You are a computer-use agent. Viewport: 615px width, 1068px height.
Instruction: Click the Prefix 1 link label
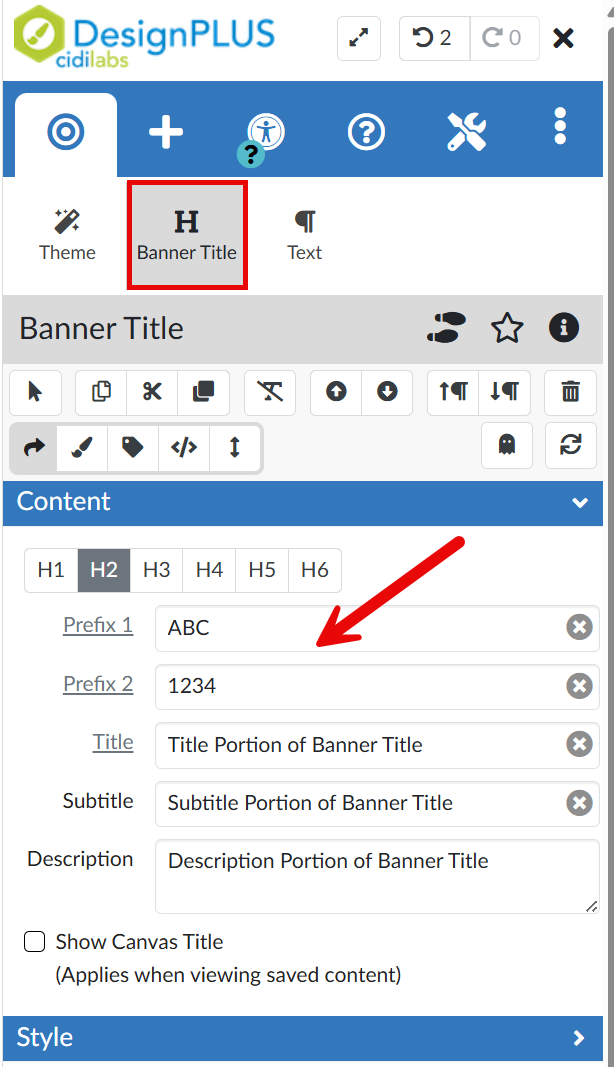(98, 626)
